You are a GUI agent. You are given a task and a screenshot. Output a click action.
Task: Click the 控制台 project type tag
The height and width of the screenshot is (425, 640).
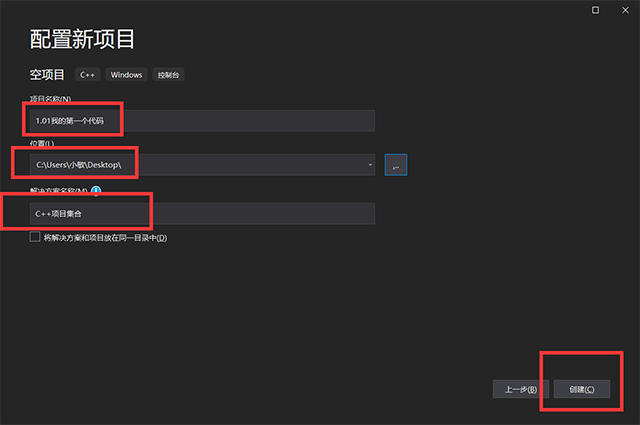coord(169,75)
